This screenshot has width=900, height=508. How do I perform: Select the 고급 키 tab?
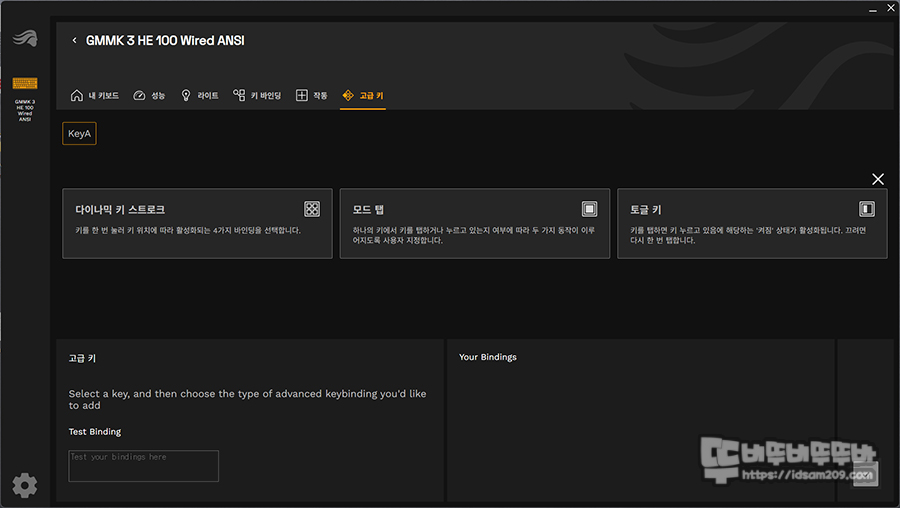tap(363, 95)
